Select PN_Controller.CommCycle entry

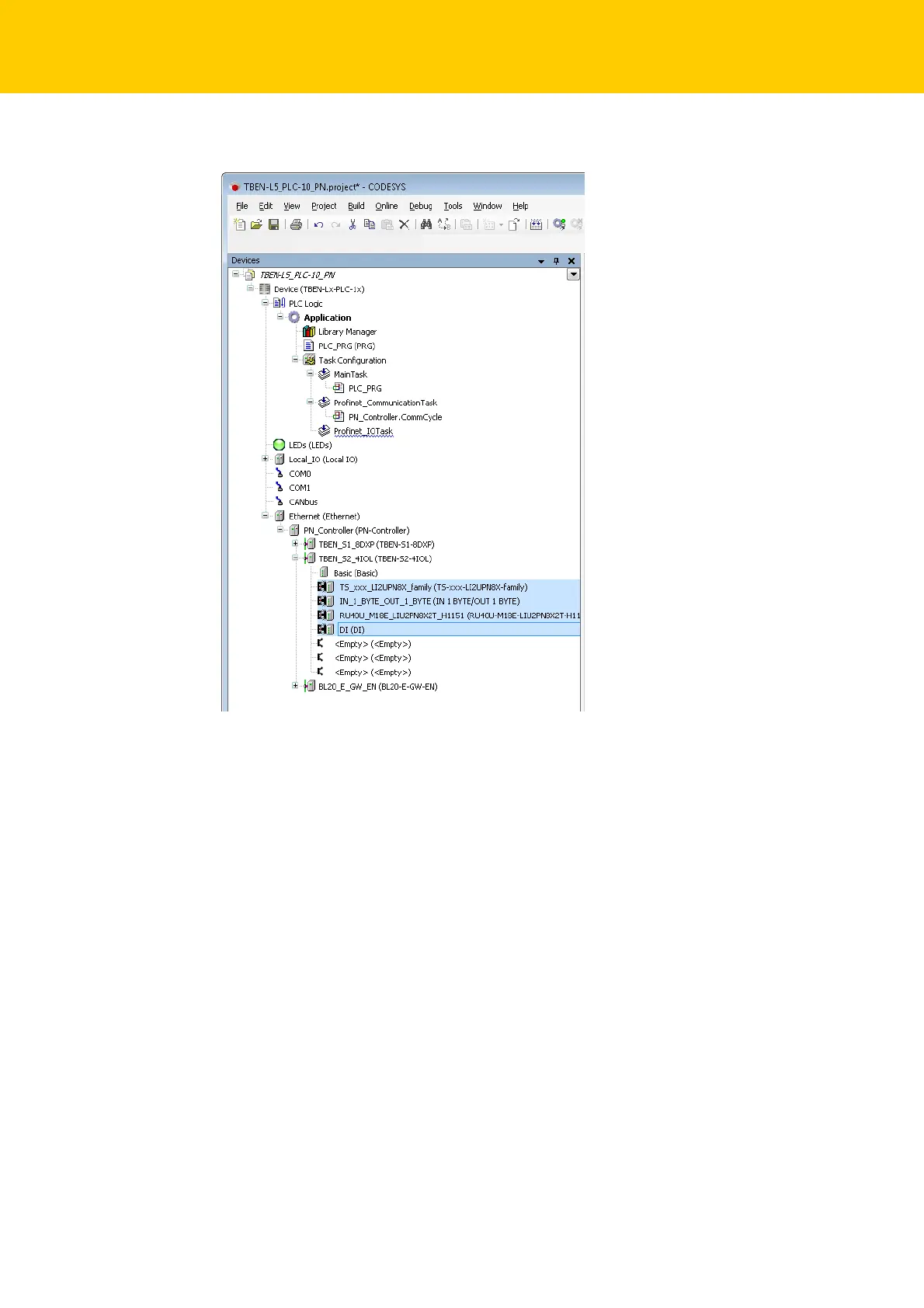(395, 417)
